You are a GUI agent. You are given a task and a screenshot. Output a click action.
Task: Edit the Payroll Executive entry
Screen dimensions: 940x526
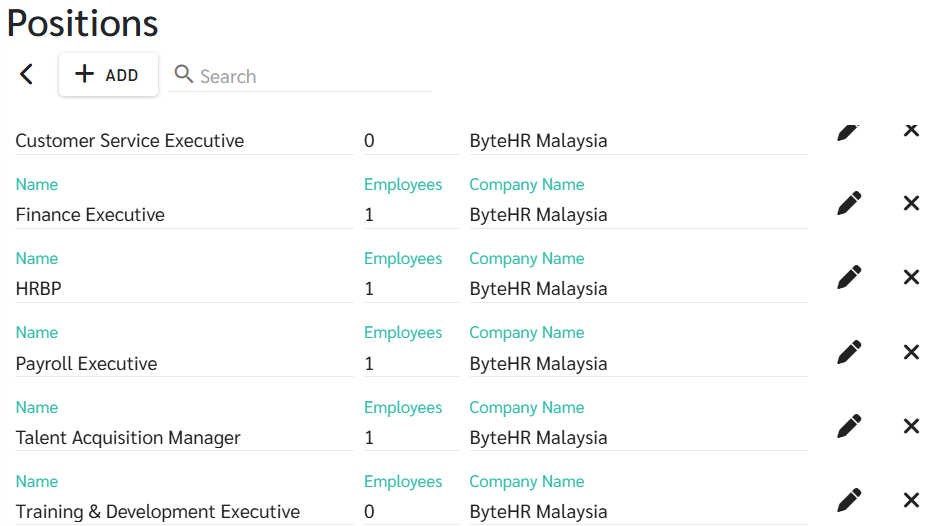pyautogui.click(x=849, y=352)
